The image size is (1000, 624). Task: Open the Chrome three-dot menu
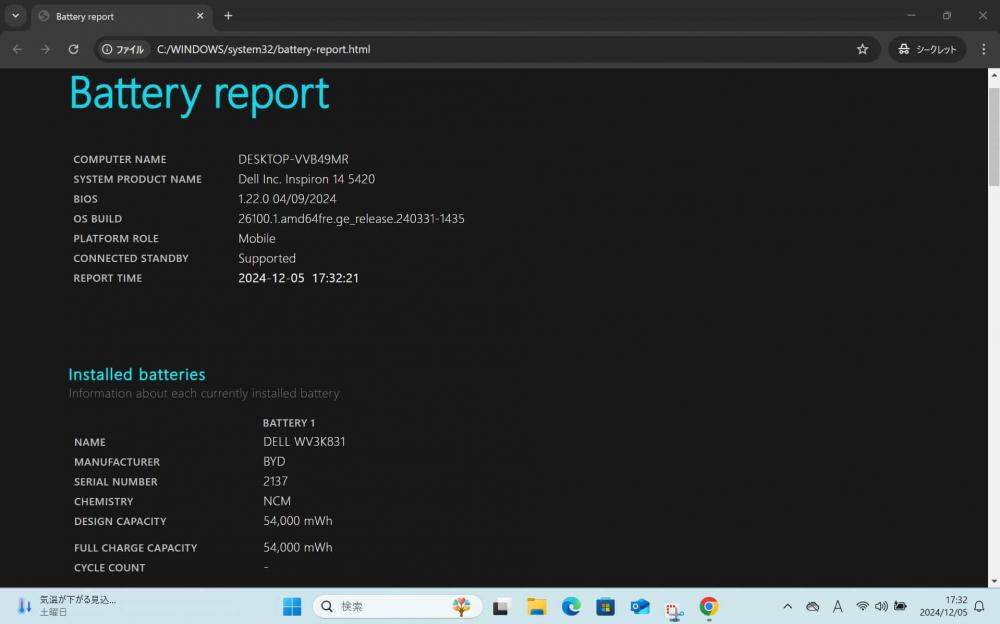click(983, 49)
